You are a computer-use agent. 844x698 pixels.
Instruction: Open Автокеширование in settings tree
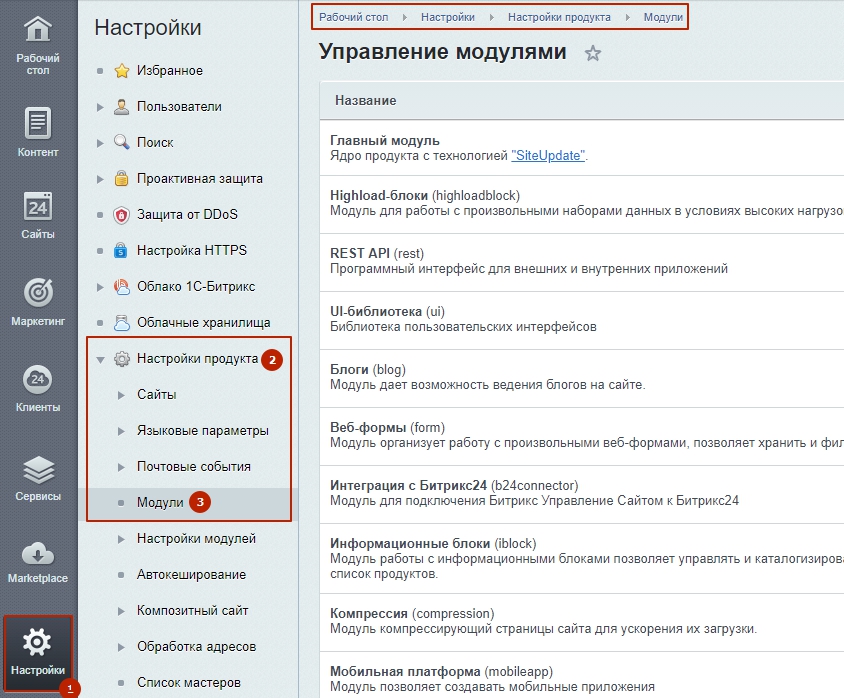click(191, 574)
